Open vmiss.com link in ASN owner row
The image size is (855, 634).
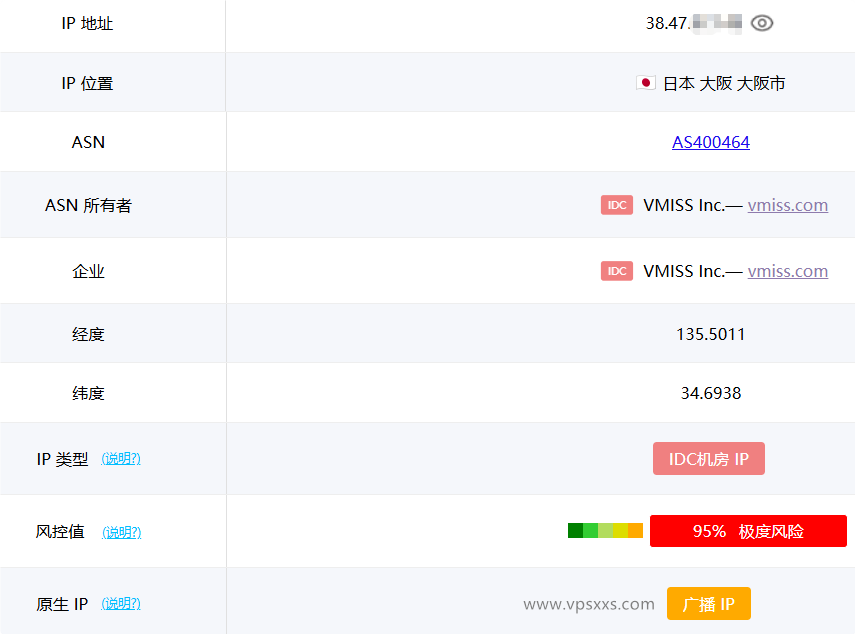coord(788,205)
